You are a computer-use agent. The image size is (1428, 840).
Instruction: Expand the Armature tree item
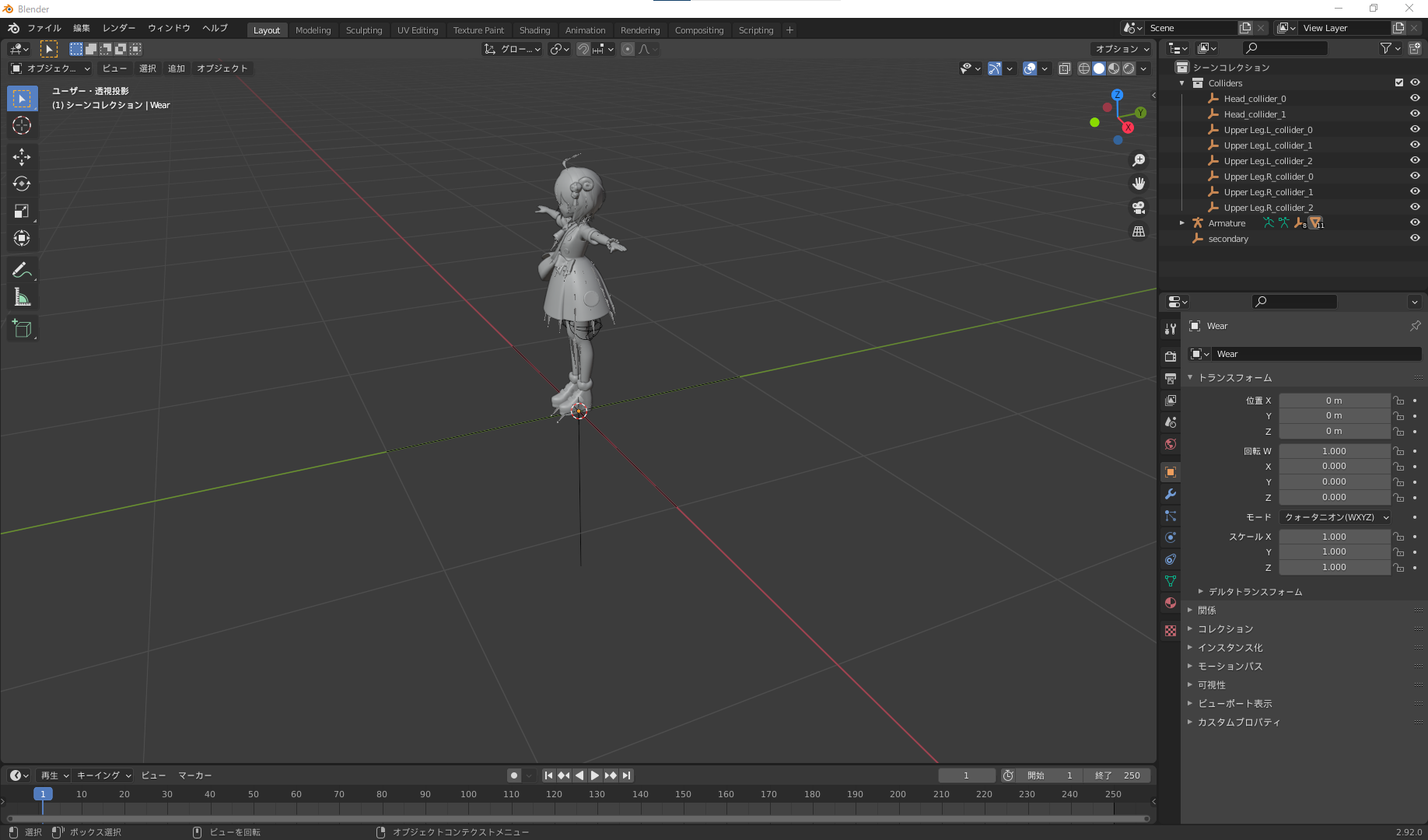(1182, 223)
